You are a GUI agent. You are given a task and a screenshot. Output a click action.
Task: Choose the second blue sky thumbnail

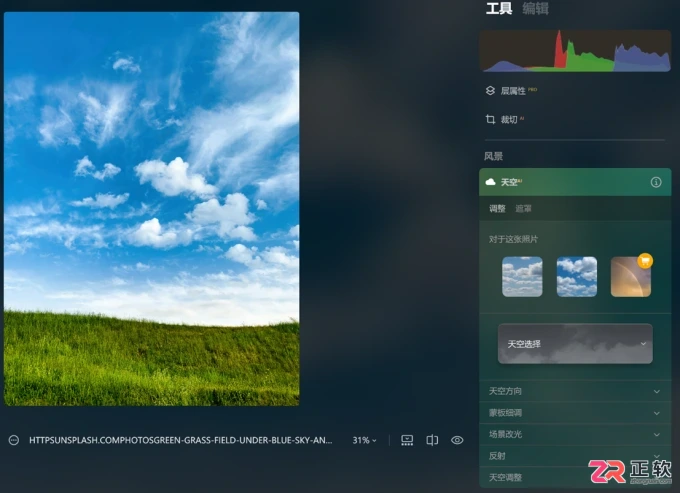tap(577, 277)
